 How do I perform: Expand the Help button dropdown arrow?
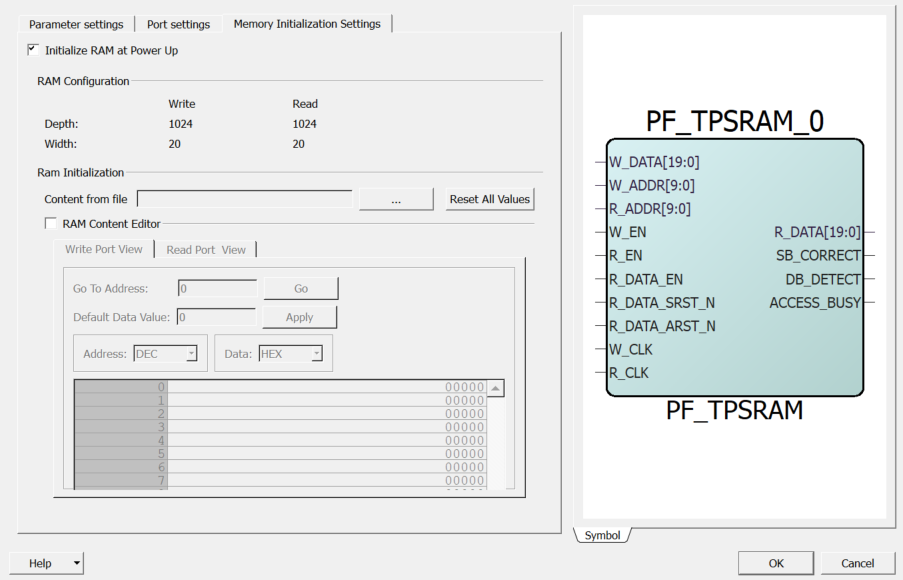tap(77, 563)
